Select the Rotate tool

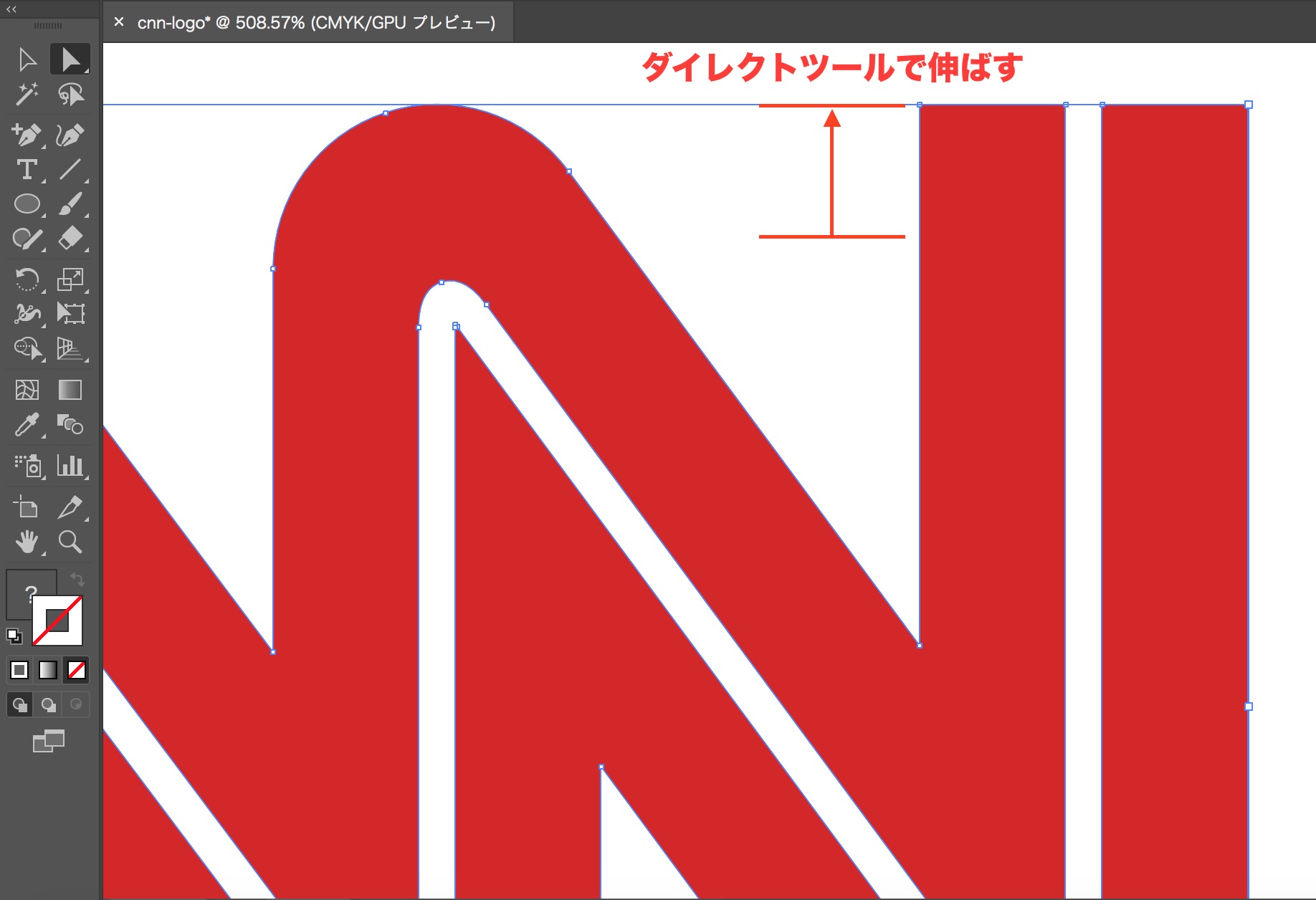pyautogui.click(x=27, y=279)
